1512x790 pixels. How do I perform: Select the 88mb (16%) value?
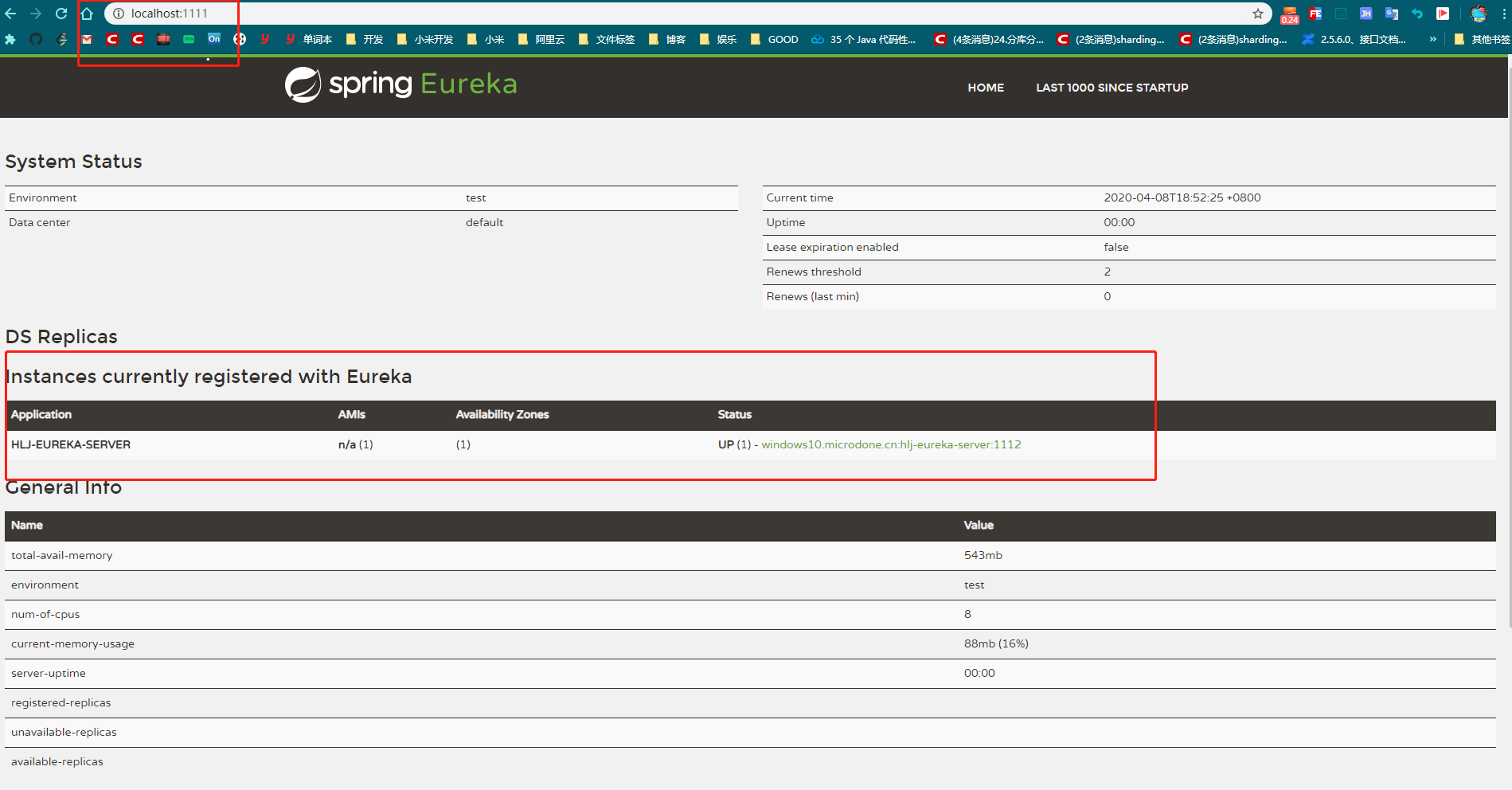(996, 643)
